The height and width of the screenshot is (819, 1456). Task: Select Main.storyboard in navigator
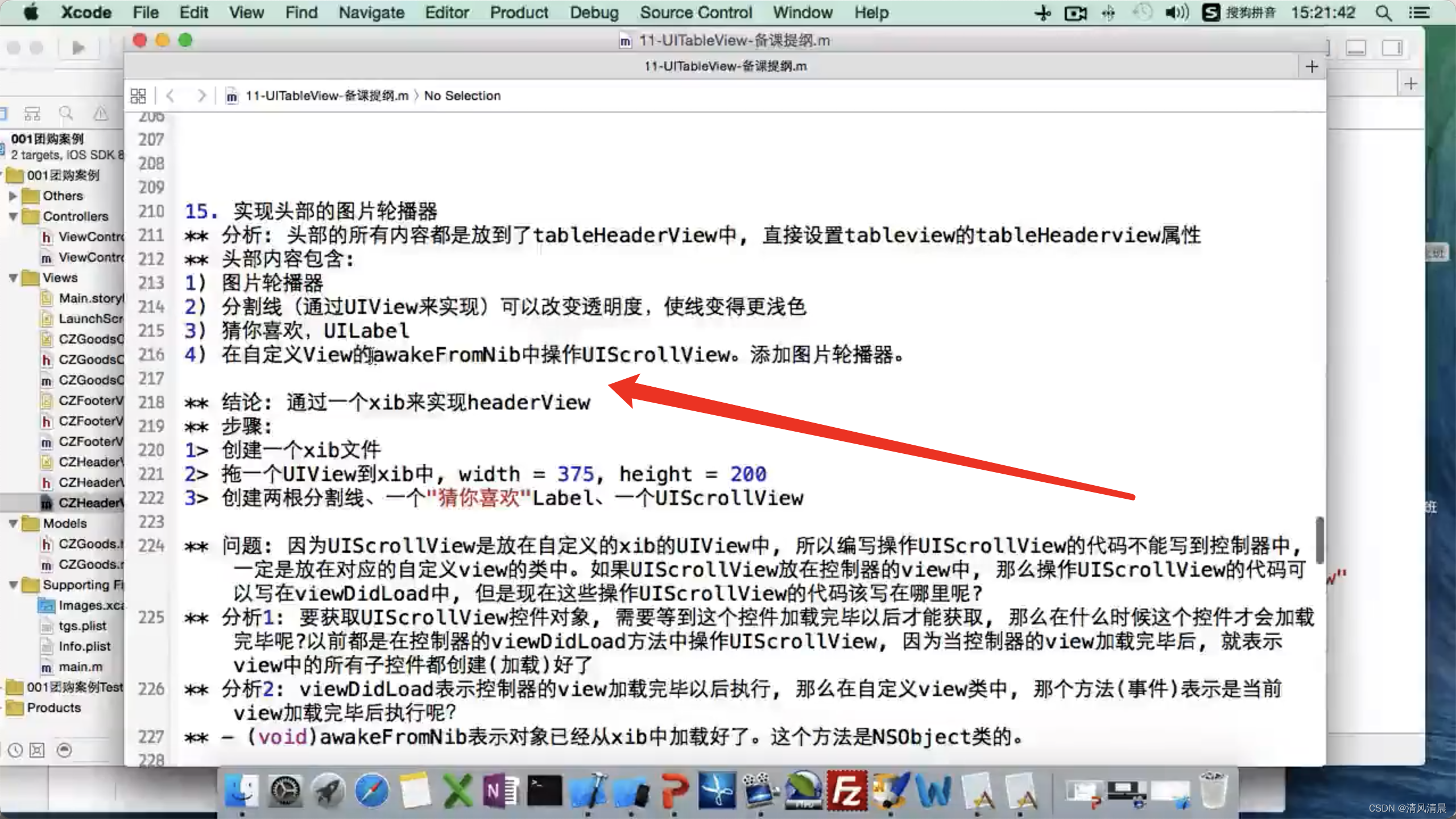tap(83, 298)
